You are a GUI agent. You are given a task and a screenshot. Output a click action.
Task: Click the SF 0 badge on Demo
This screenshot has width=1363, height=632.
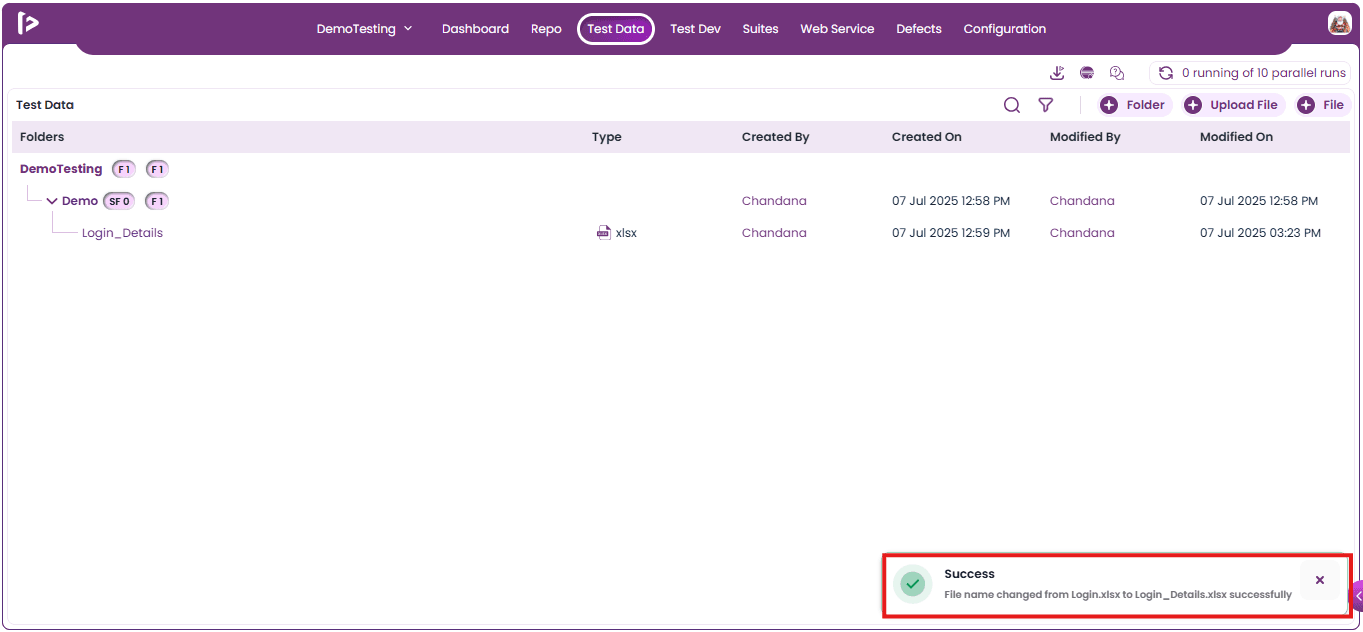click(x=119, y=201)
